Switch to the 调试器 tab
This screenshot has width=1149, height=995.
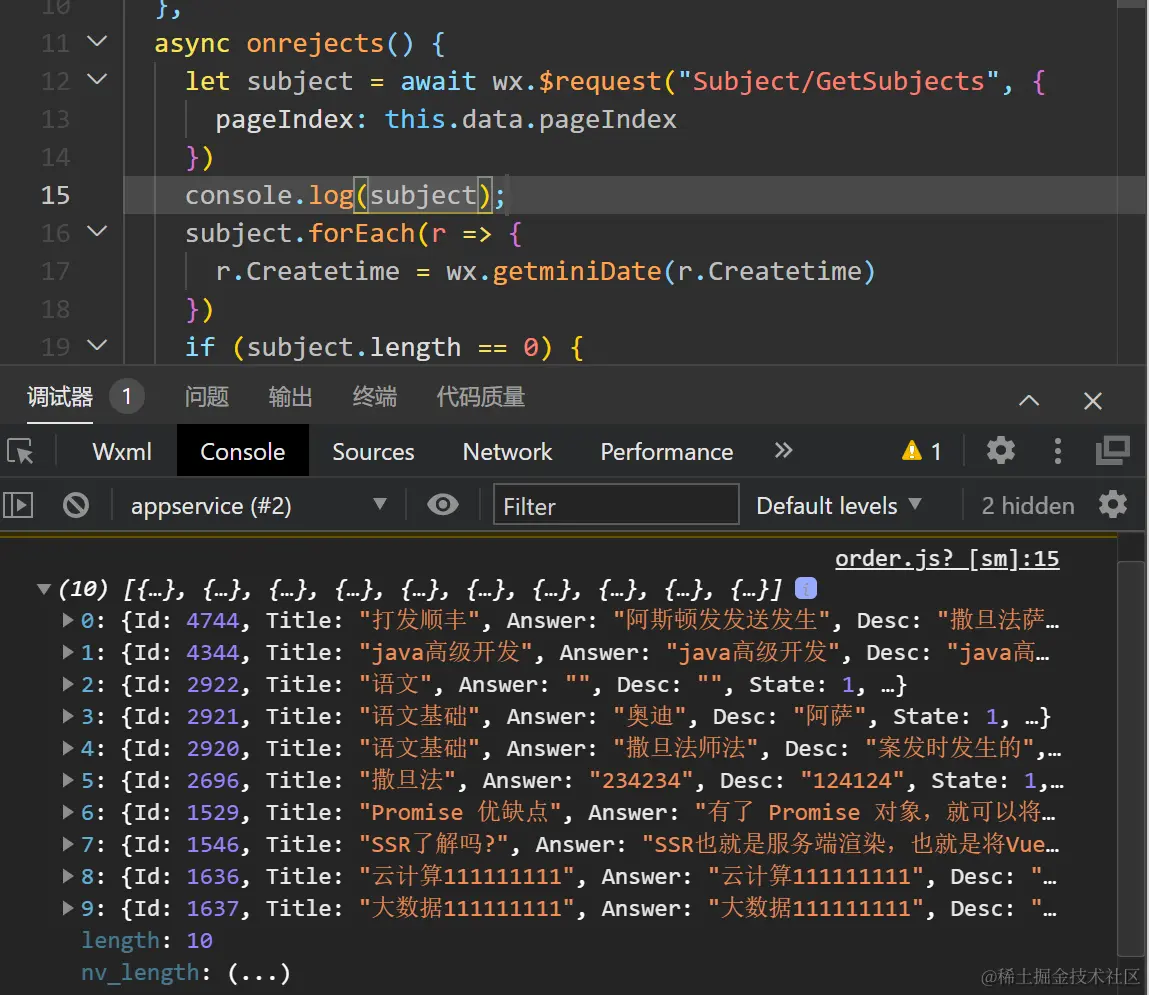click(60, 397)
